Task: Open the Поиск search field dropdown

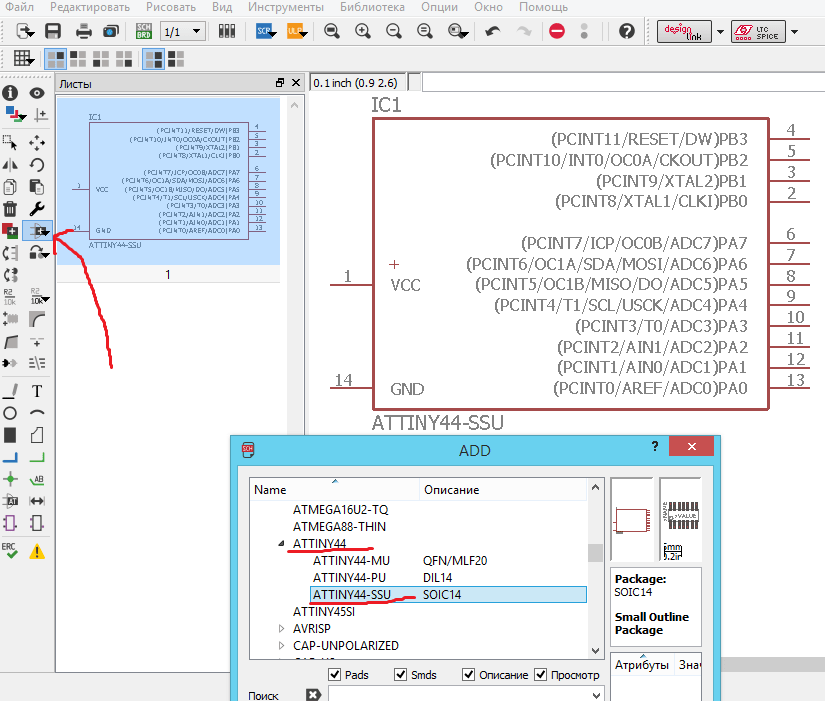Action: click(x=596, y=695)
